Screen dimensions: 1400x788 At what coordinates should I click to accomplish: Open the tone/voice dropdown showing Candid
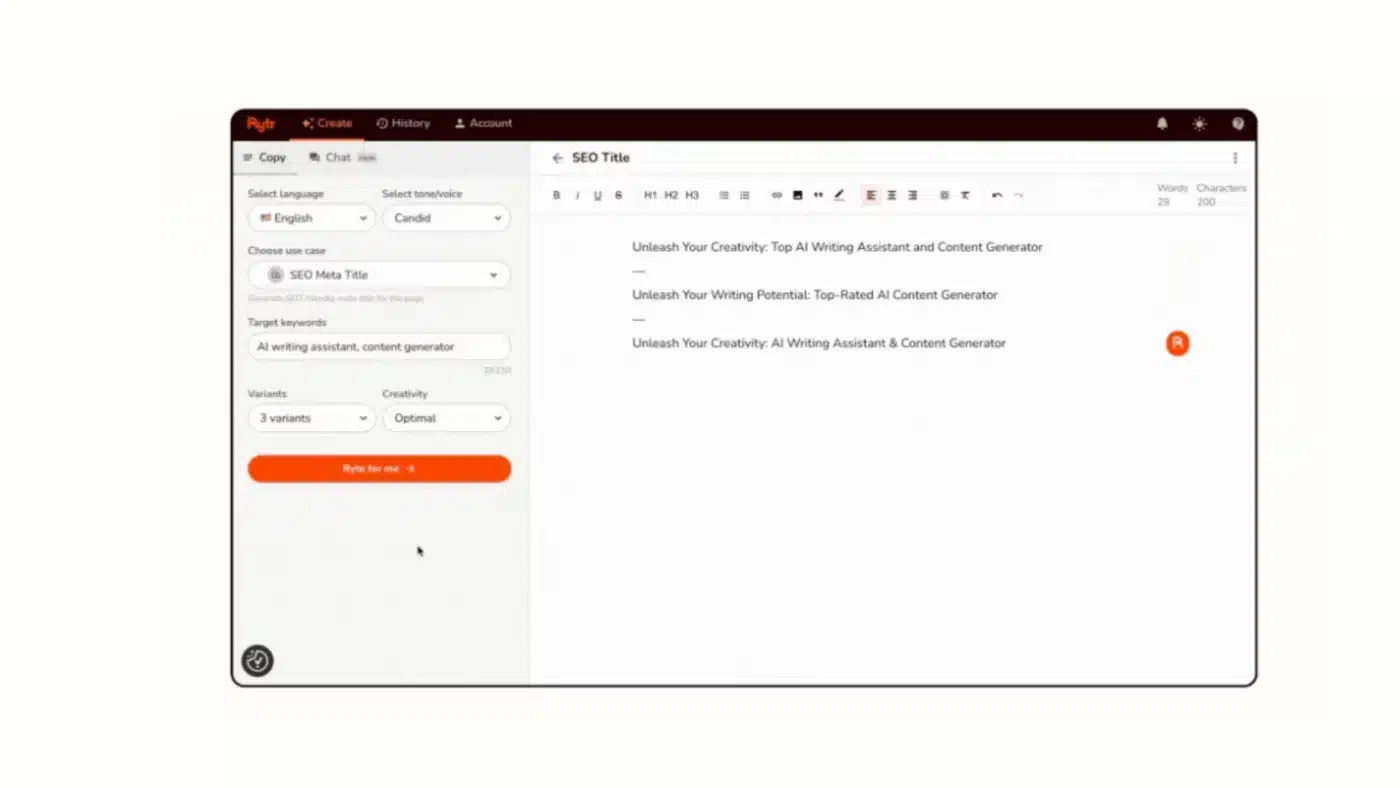446,218
